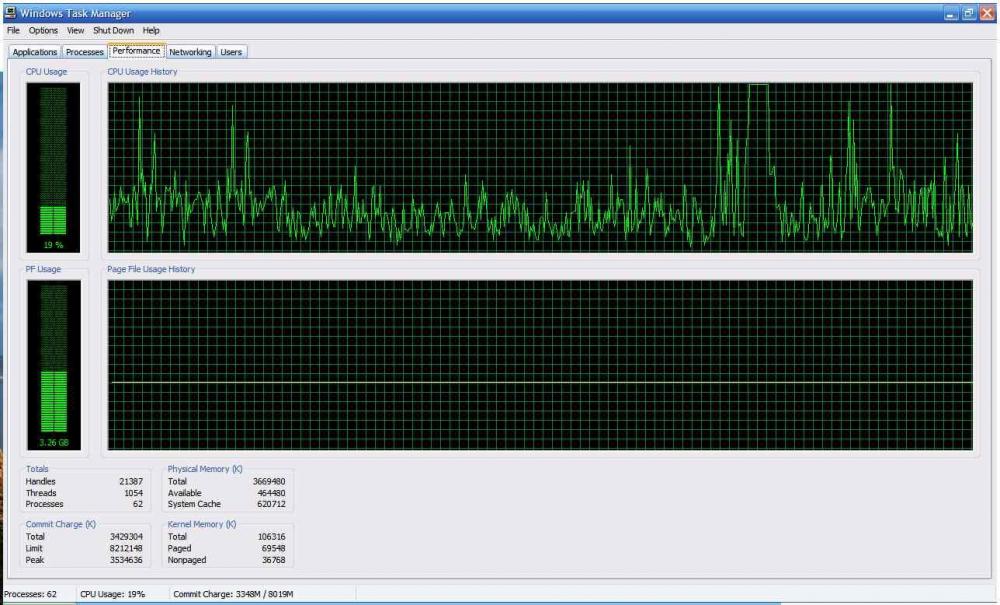Click the CPU Usage 19% gauge
This screenshot has width=1000, height=605.
coord(53,167)
